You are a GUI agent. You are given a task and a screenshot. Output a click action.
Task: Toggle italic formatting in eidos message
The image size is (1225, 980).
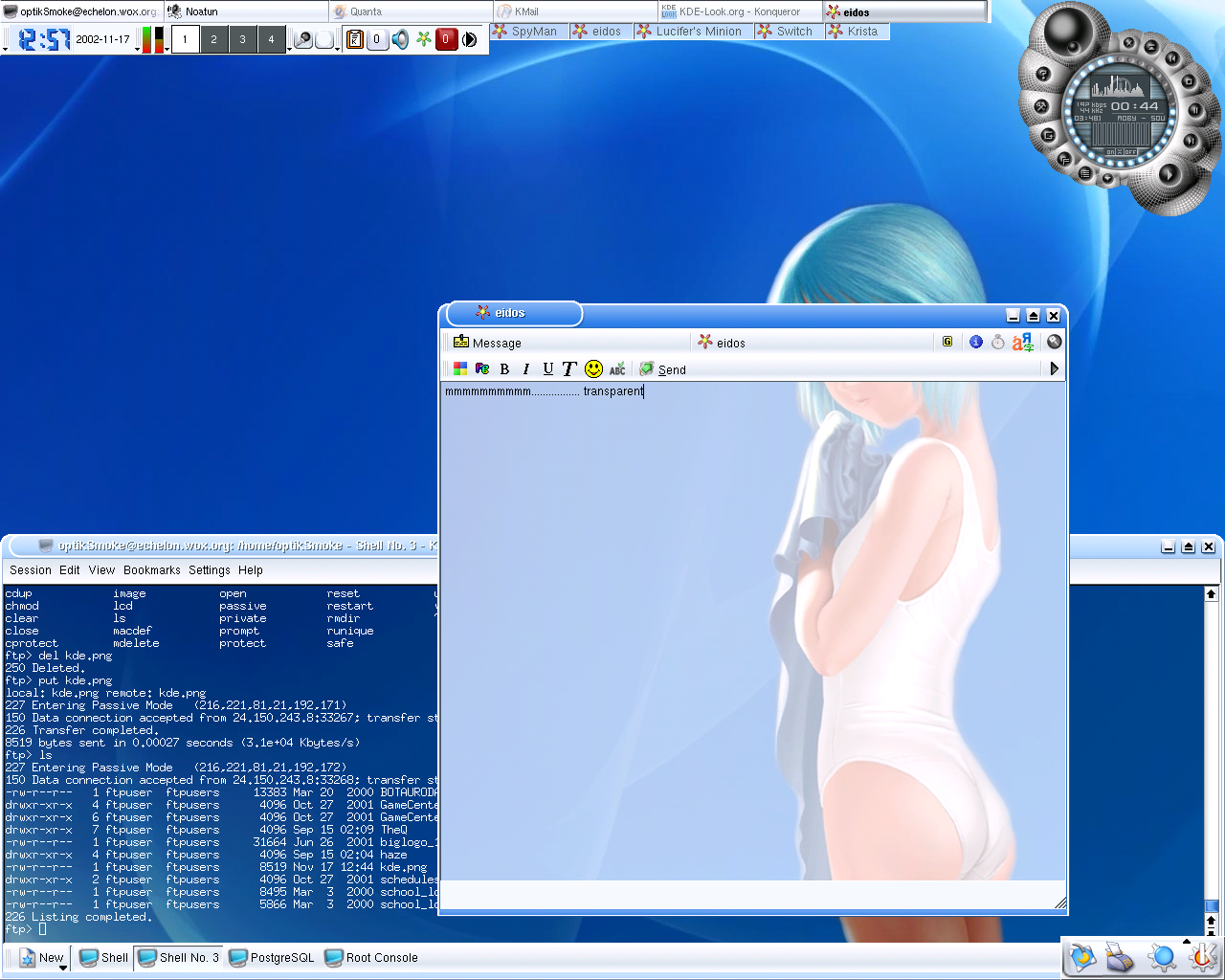pos(525,368)
